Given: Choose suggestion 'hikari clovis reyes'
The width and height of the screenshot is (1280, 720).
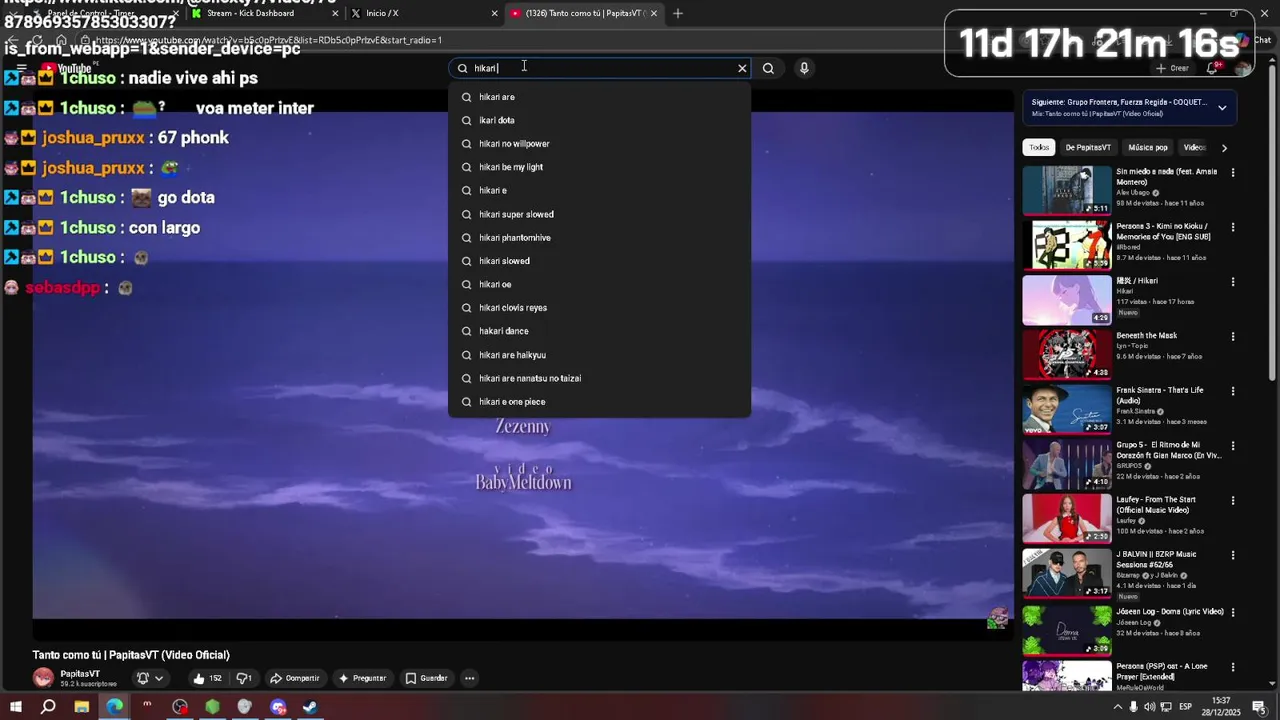Looking at the screenshot, I should point(599,308).
